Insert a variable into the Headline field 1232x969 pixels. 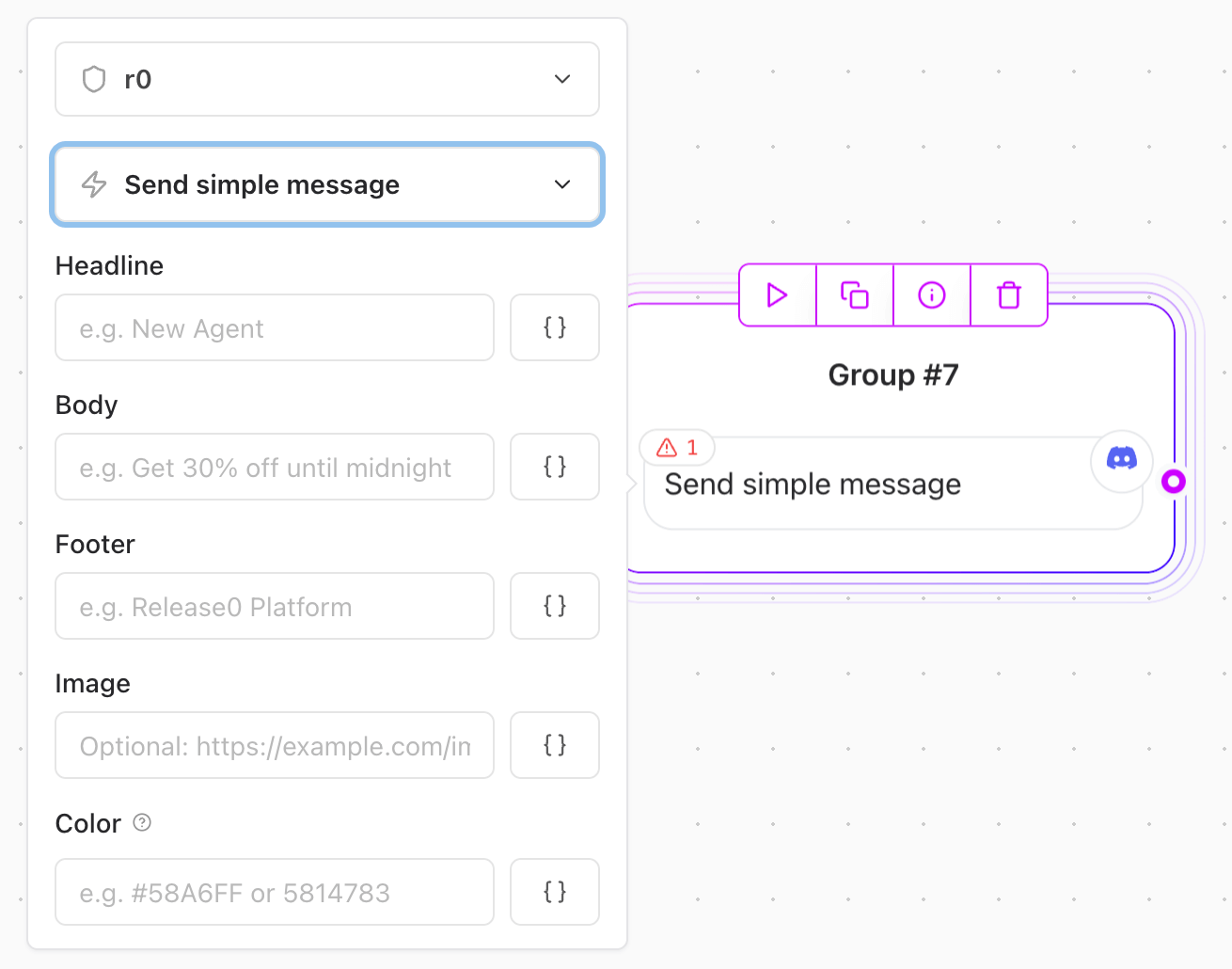[x=554, y=327]
